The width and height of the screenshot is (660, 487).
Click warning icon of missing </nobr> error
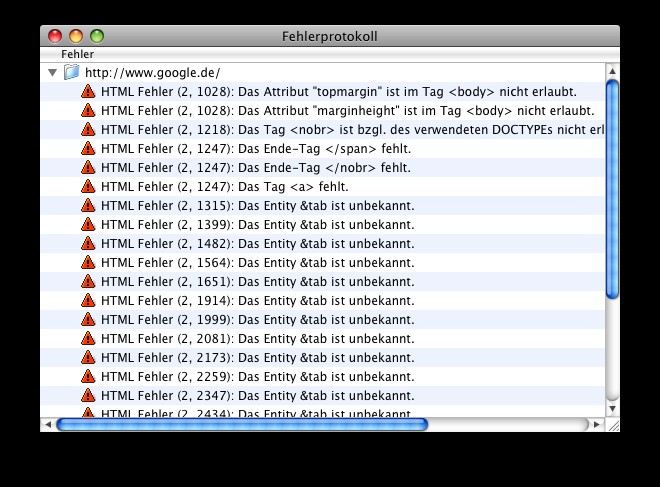point(88,168)
